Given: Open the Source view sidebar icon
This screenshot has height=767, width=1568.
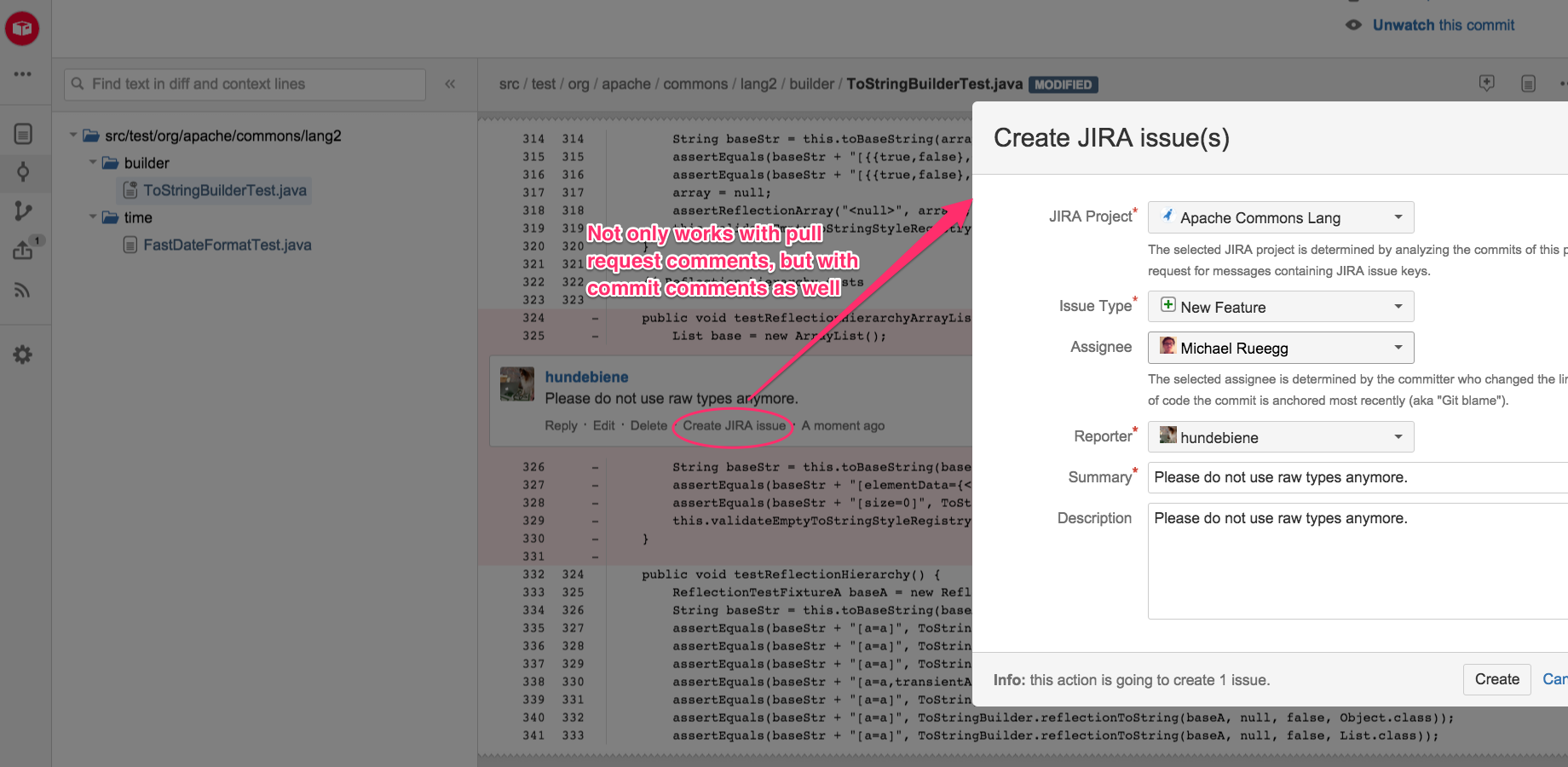Looking at the screenshot, I should [x=23, y=134].
